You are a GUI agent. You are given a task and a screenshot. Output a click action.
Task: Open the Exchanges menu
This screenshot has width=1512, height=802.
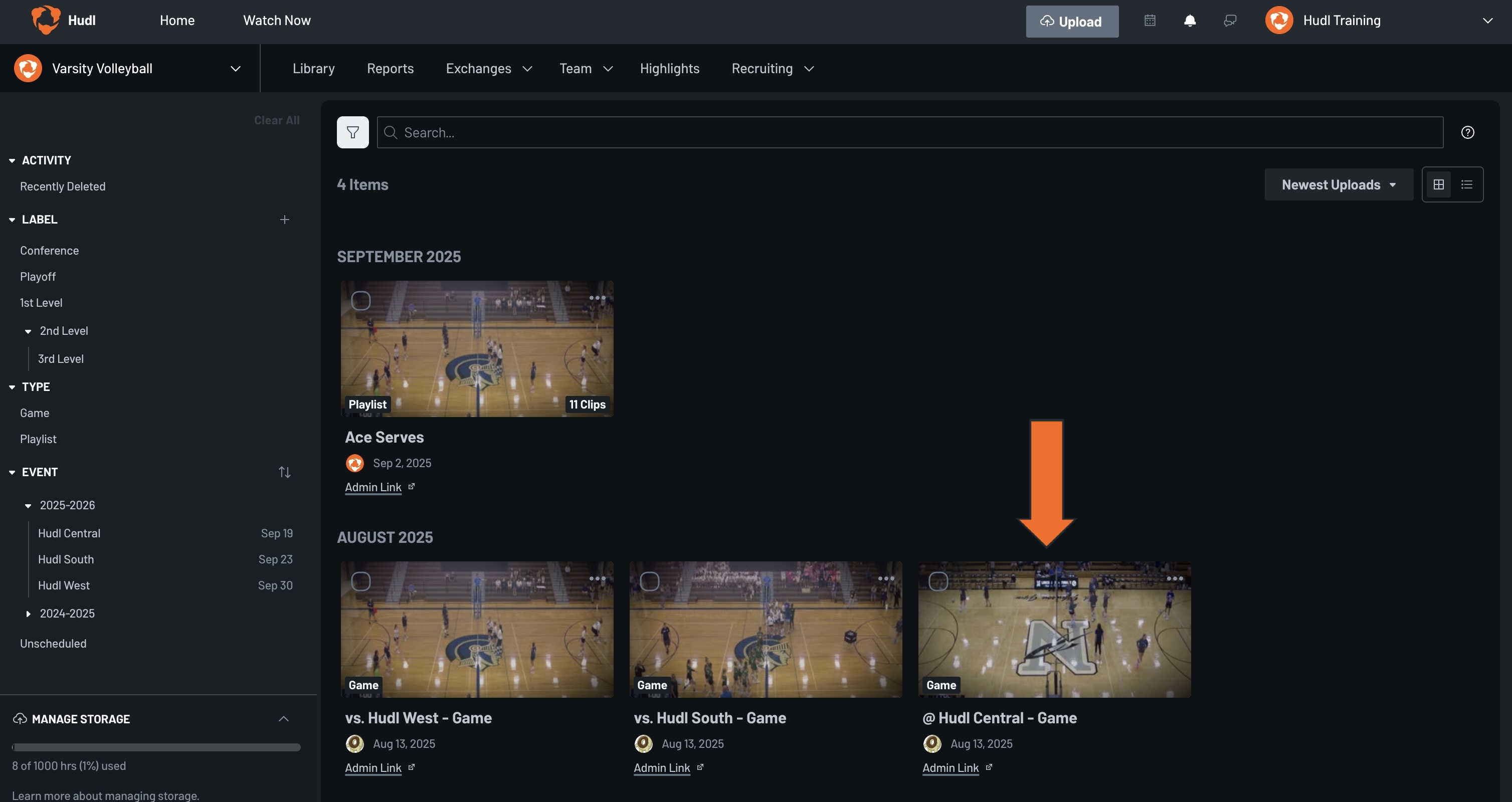pos(489,69)
